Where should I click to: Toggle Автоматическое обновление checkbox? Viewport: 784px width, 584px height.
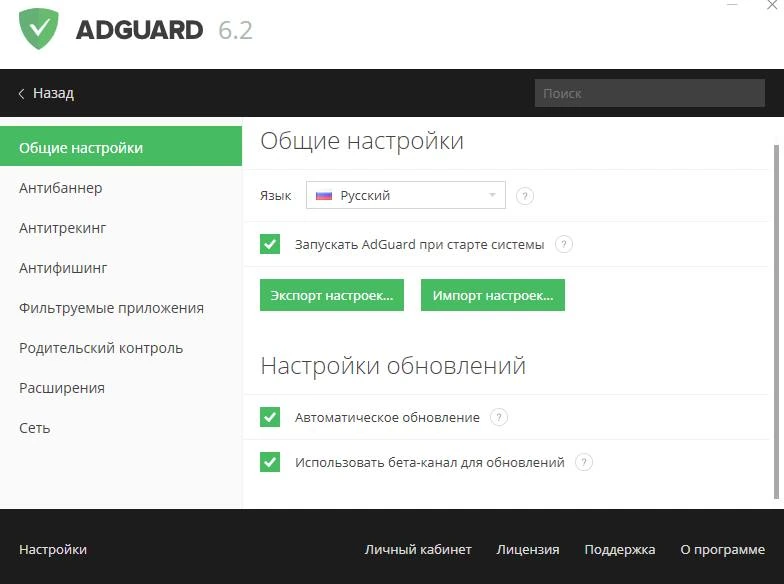[x=270, y=417]
